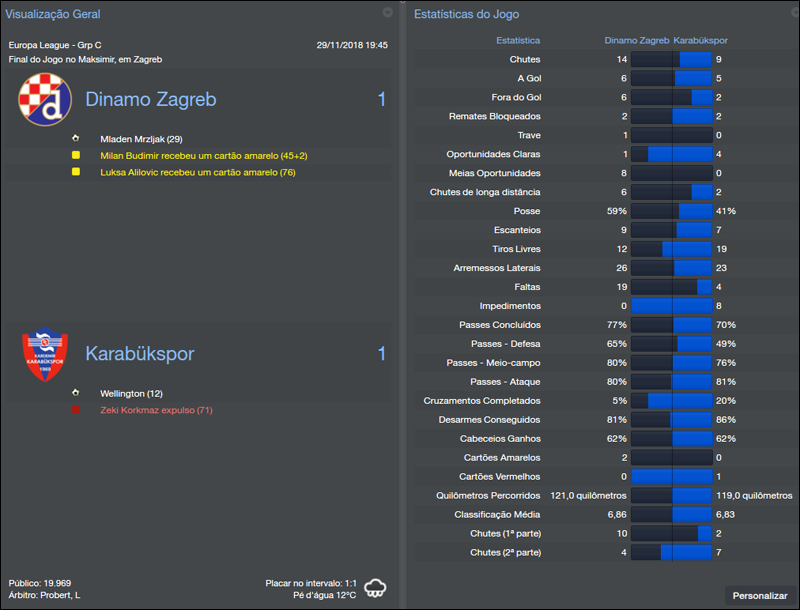
Task: Click the Dinamo Zagreb club crest
Action: click(x=46, y=100)
